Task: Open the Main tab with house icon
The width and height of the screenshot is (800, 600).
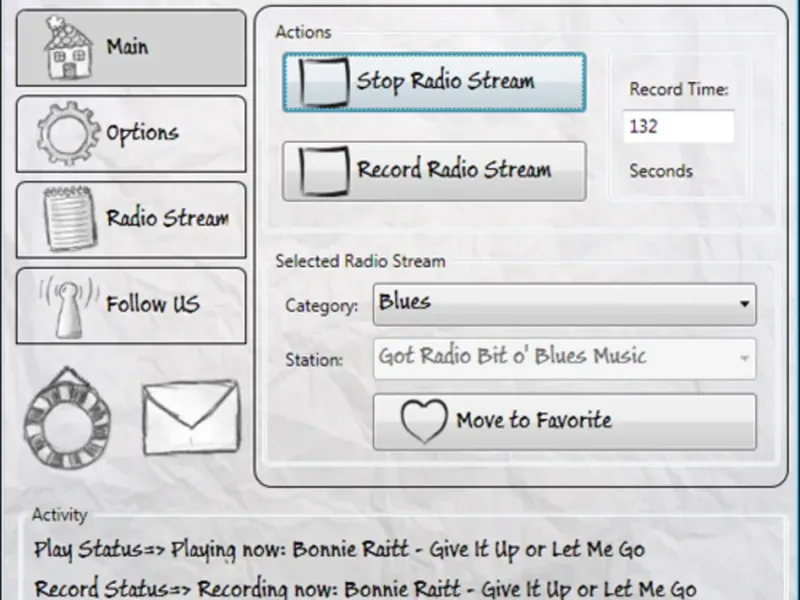Action: click(131, 48)
